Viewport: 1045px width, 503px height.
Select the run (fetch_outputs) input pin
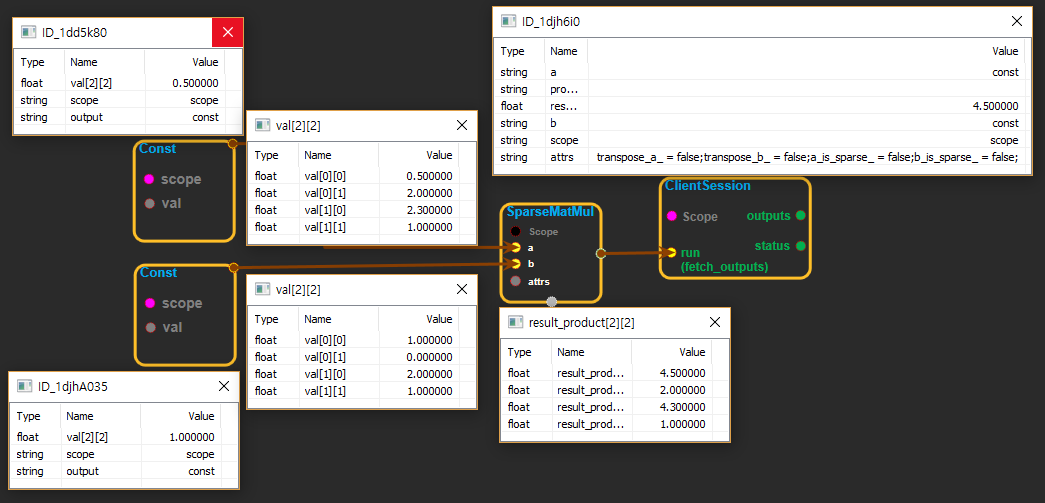point(672,253)
